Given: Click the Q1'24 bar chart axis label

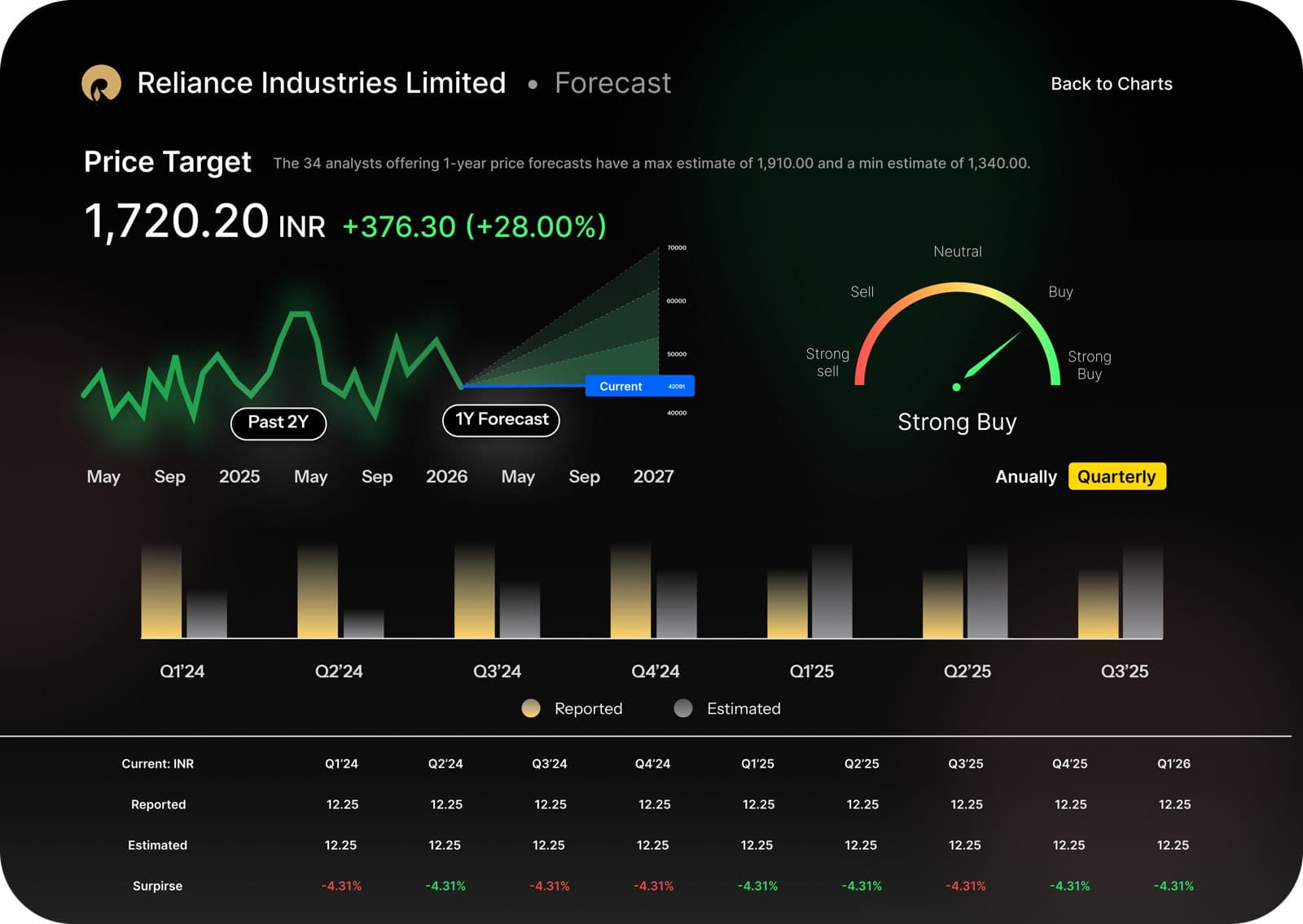Looking at the screenshot, I should coord(182,672).
